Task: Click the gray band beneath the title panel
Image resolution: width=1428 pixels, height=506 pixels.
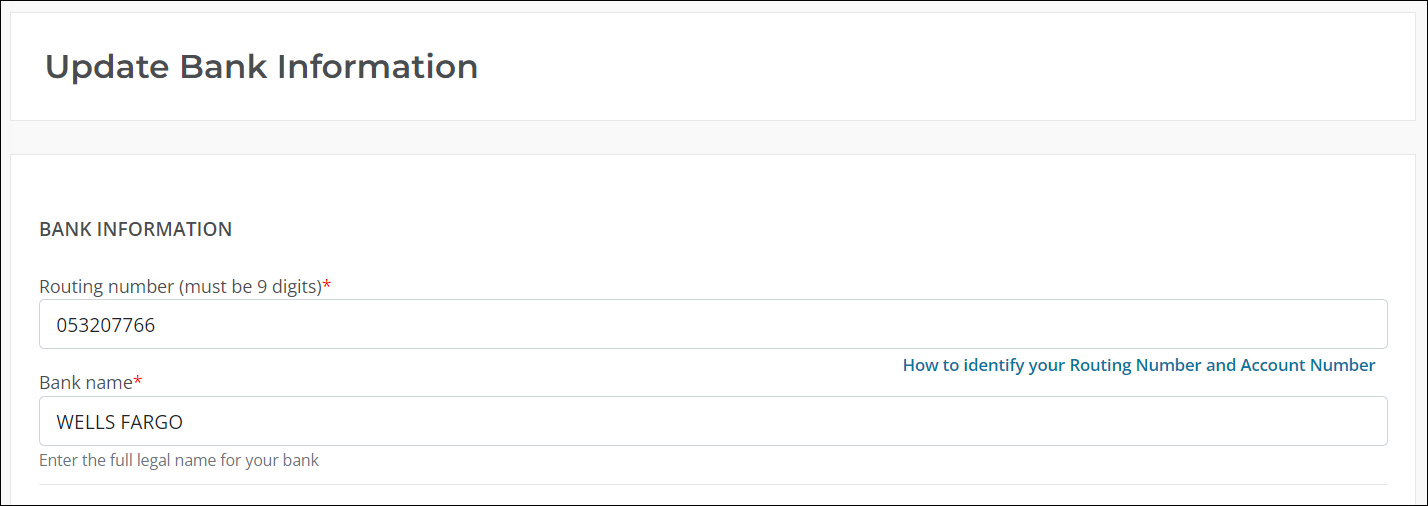Action: (x=712, y=138)
